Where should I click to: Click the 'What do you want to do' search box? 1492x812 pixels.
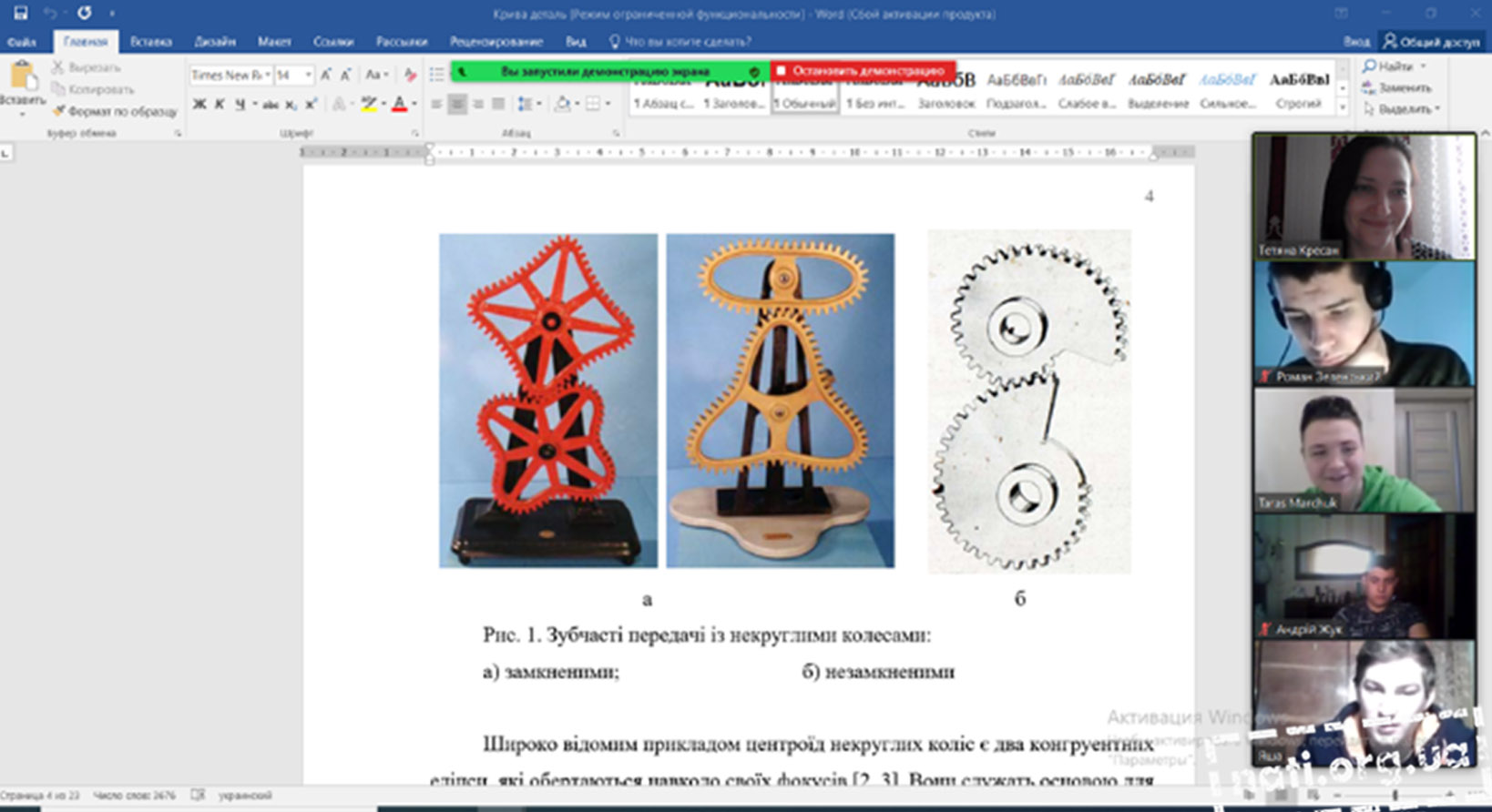(x=680, y=41)
